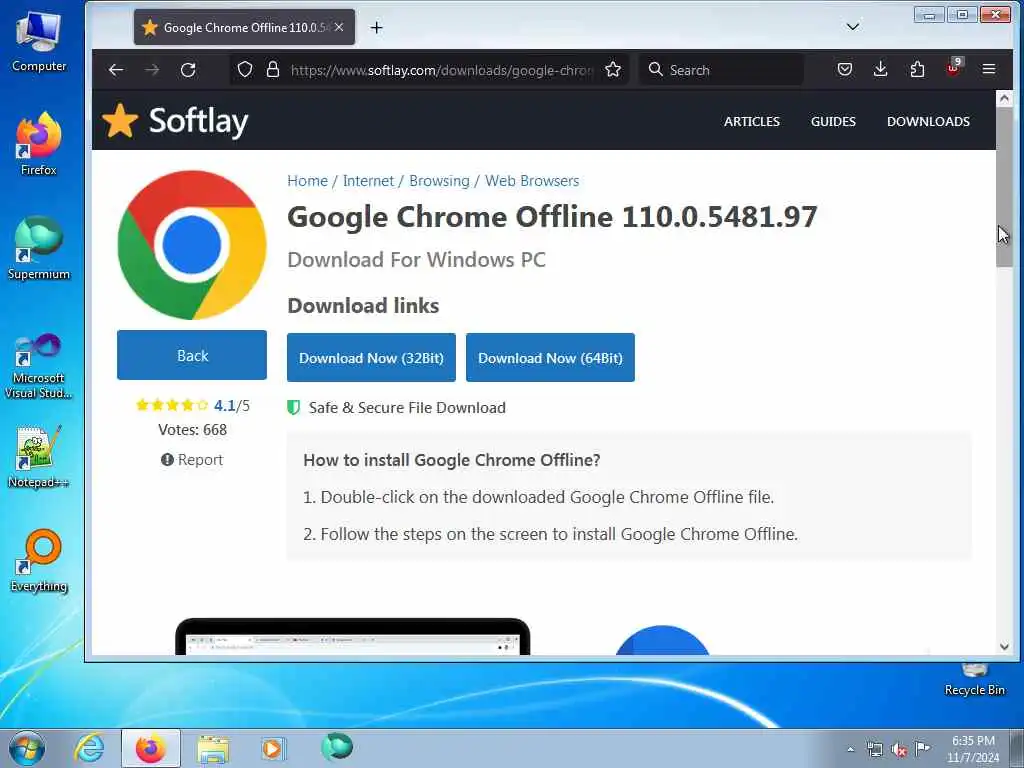Click the large Chrome logo image

pos(192,245)
